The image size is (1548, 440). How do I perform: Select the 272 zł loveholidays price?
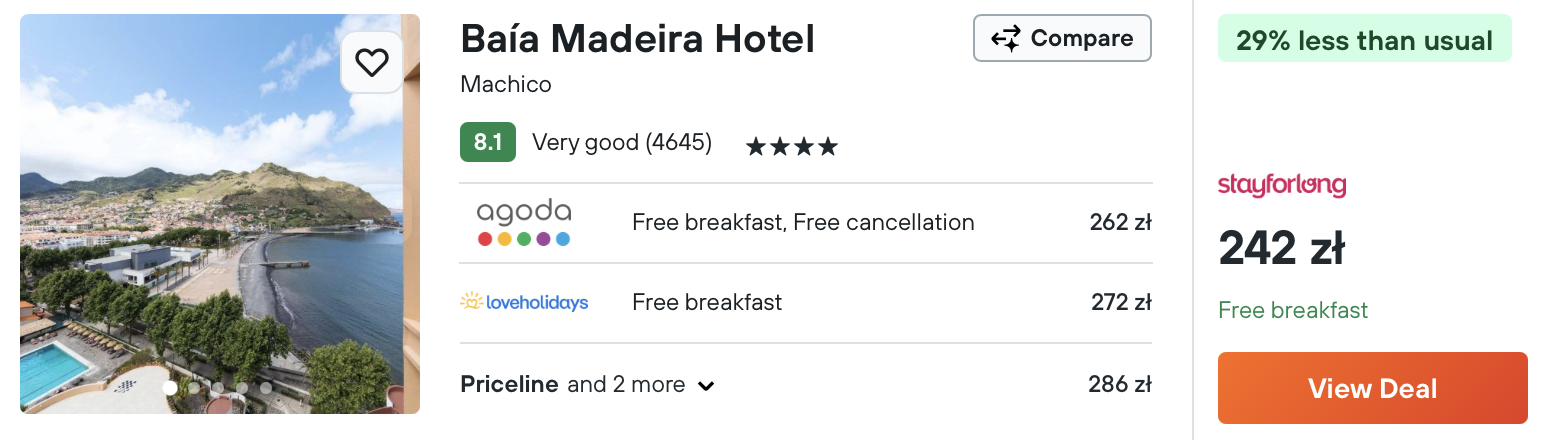pyautogui.click(x=1121, y=302)
